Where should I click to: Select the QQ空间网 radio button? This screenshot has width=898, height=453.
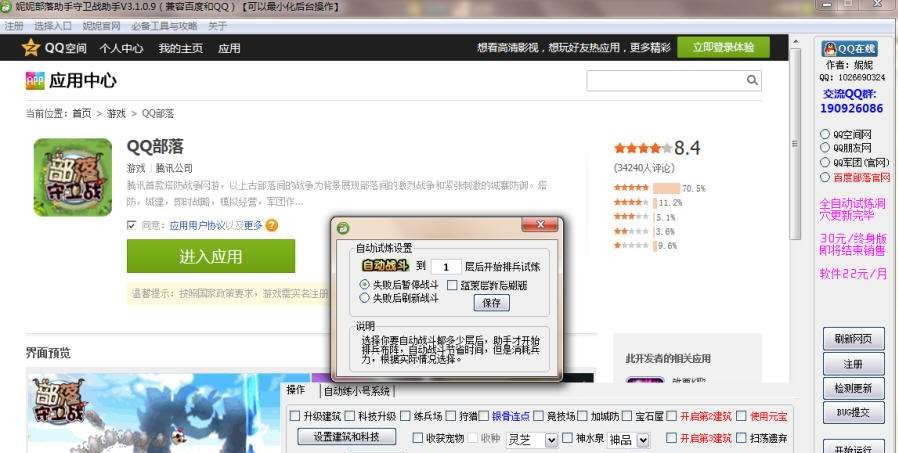825,134
